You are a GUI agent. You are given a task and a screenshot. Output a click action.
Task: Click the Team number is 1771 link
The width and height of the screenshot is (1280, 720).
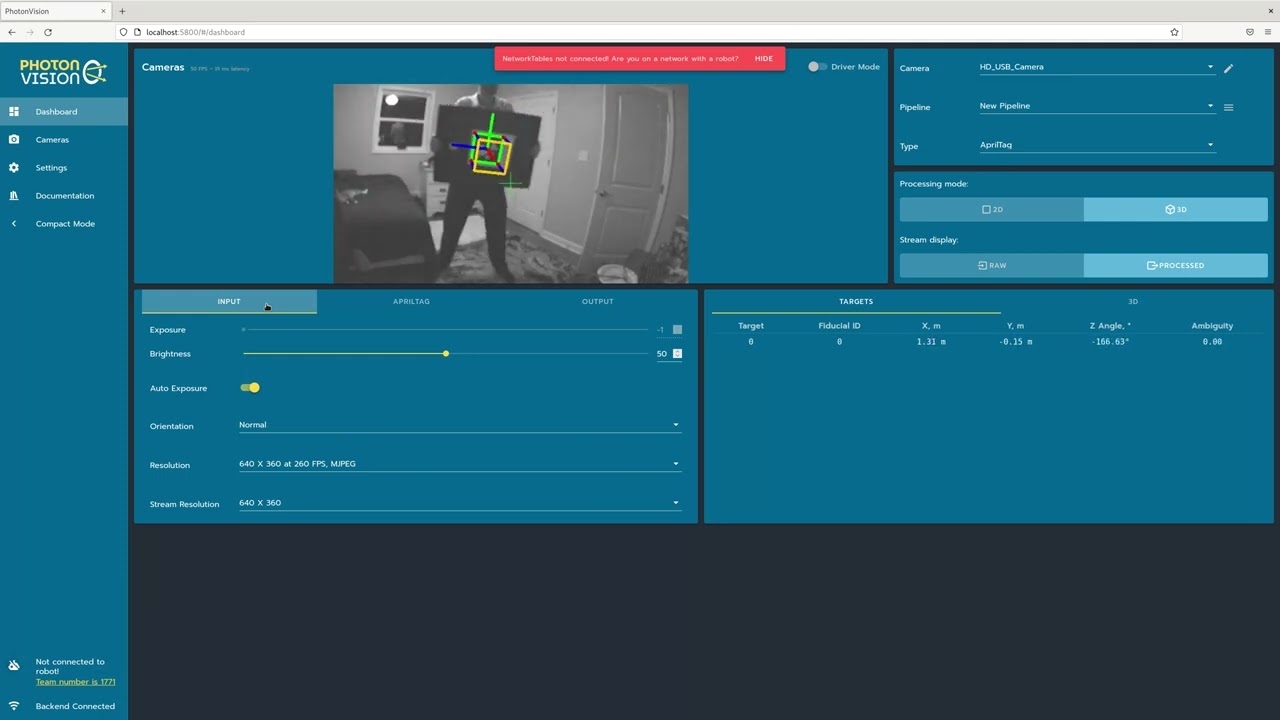tap(75, 682)
